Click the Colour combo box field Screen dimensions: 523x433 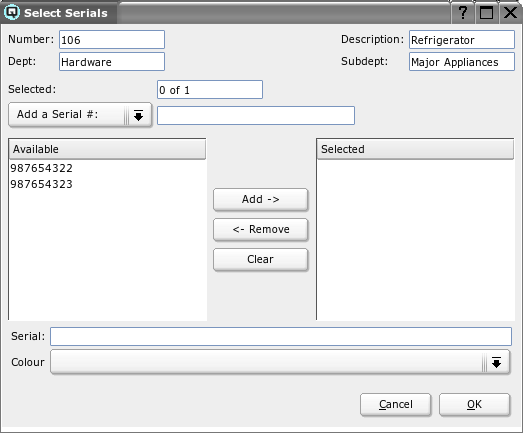click(x=280, y=362)
